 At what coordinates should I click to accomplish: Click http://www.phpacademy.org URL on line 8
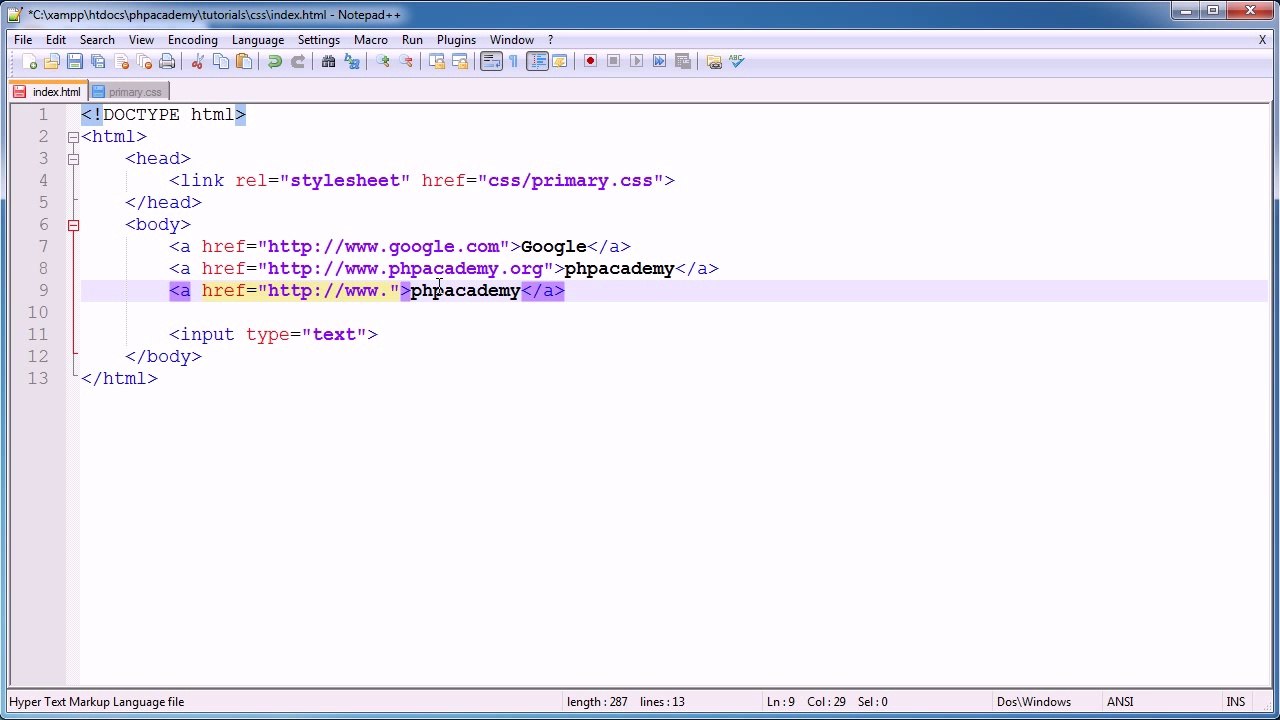pyautogui.click(x=405, y=269)
